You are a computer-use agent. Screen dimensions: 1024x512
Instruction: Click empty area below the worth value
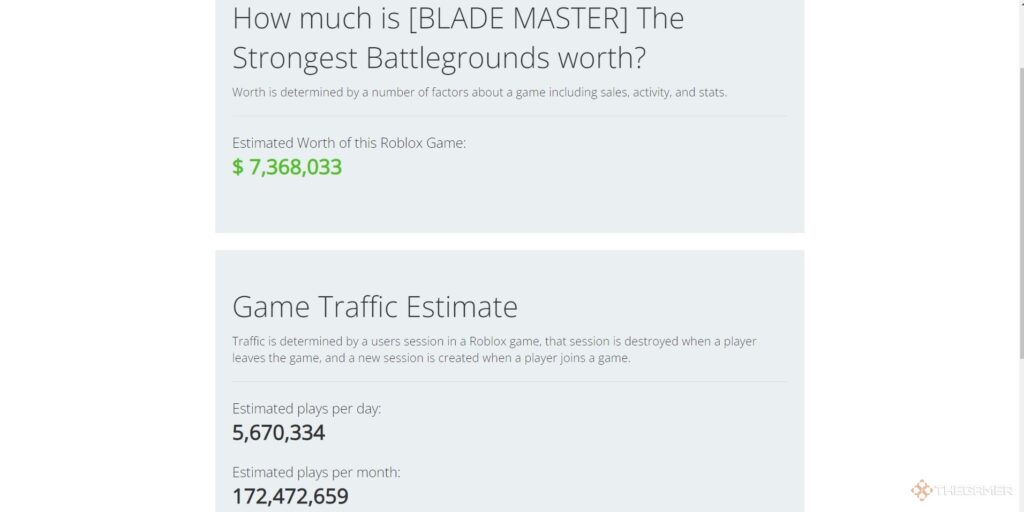tap(509, 206)
